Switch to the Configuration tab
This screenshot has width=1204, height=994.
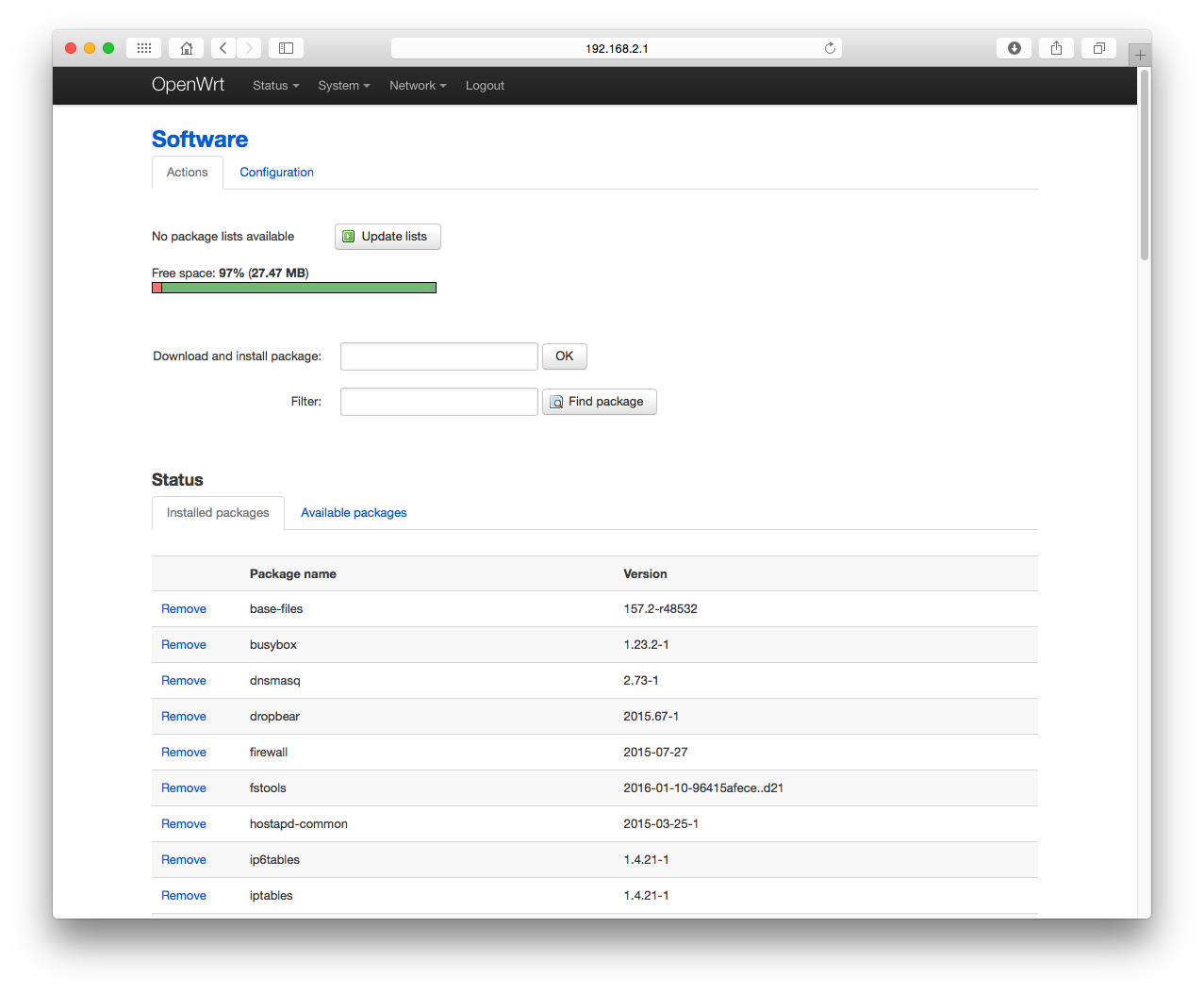276,173
